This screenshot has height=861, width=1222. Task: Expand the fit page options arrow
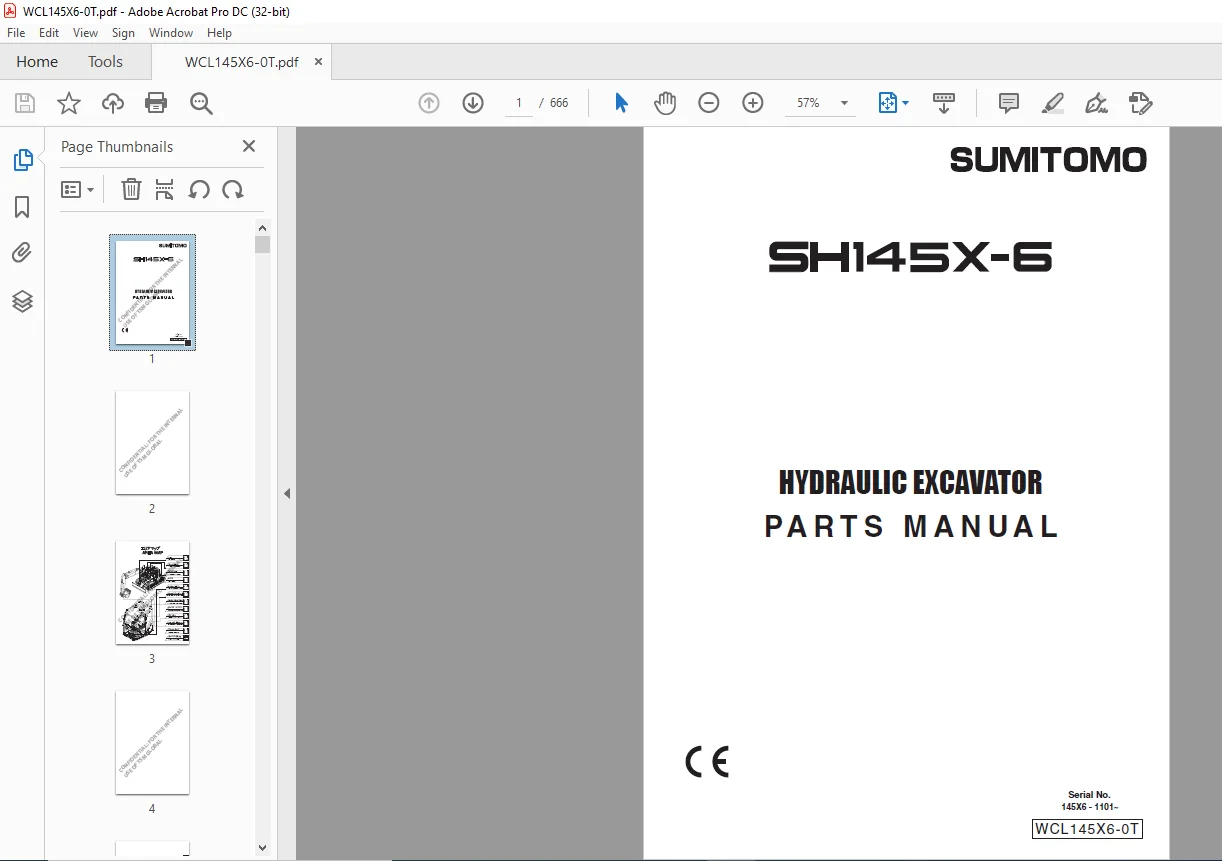tap(905, 103)
